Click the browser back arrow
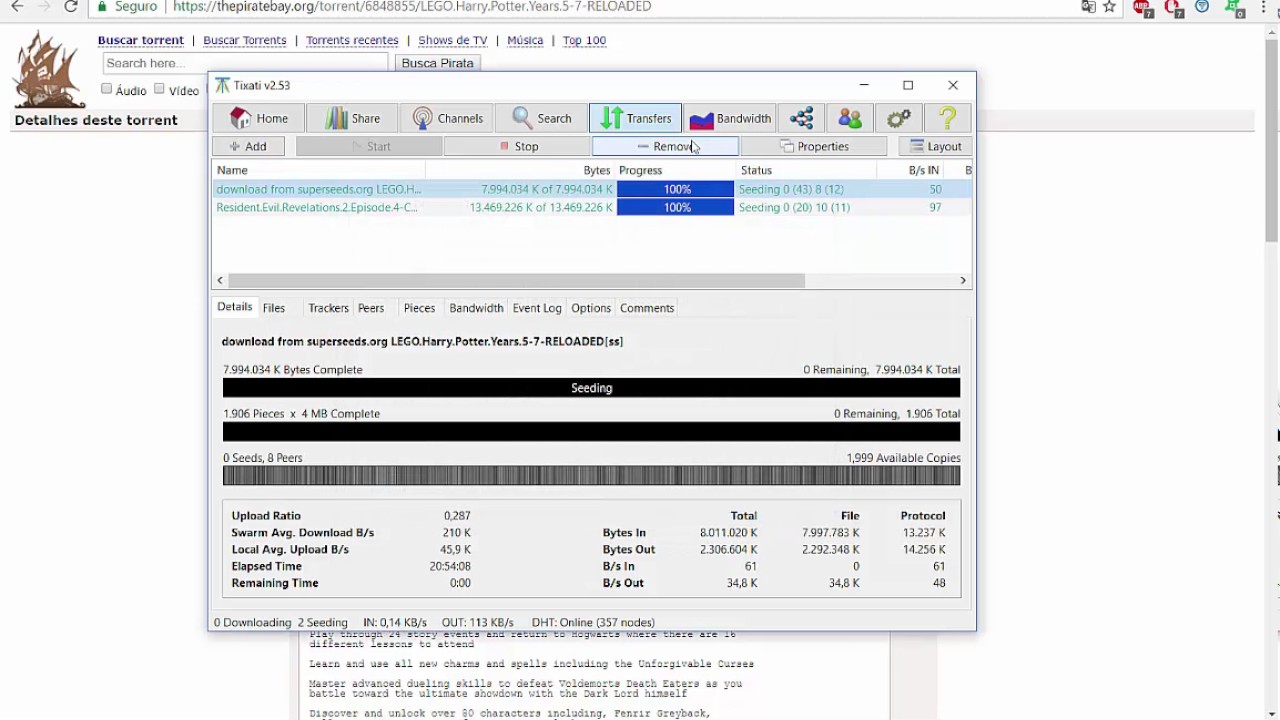The width and height of the screenshot is (1280, 720). pos(17,6)
